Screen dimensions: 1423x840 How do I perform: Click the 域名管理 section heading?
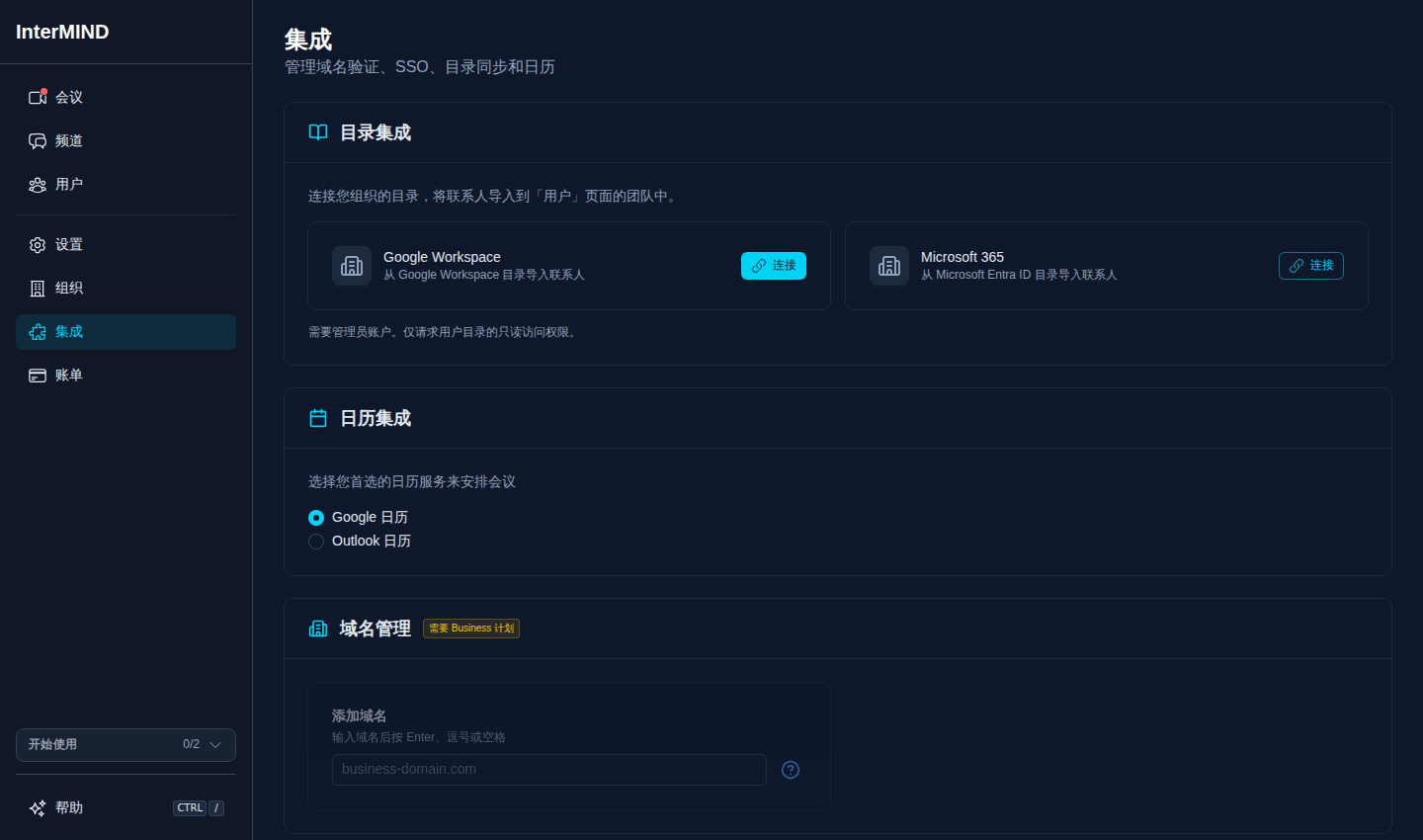click(x=376, y=629)
